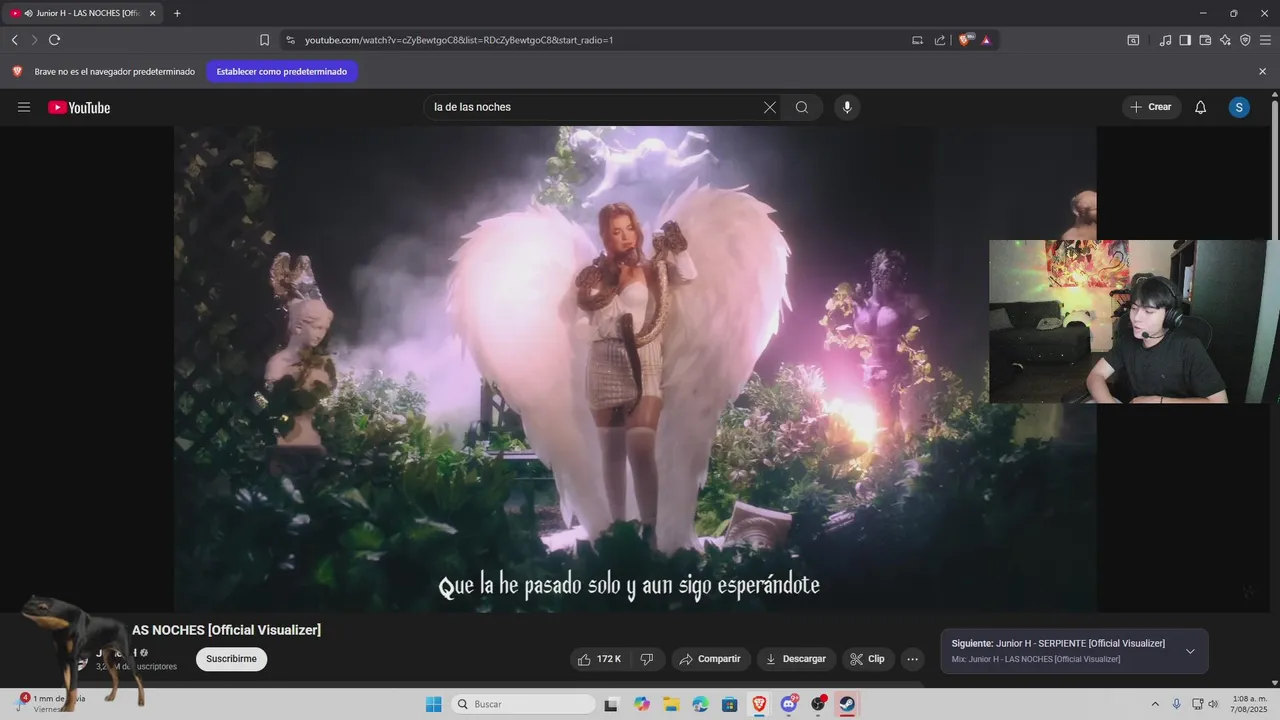Open the more actions ellipsis menu
The width and height of the screenshot is (1280, 720).
912,659
